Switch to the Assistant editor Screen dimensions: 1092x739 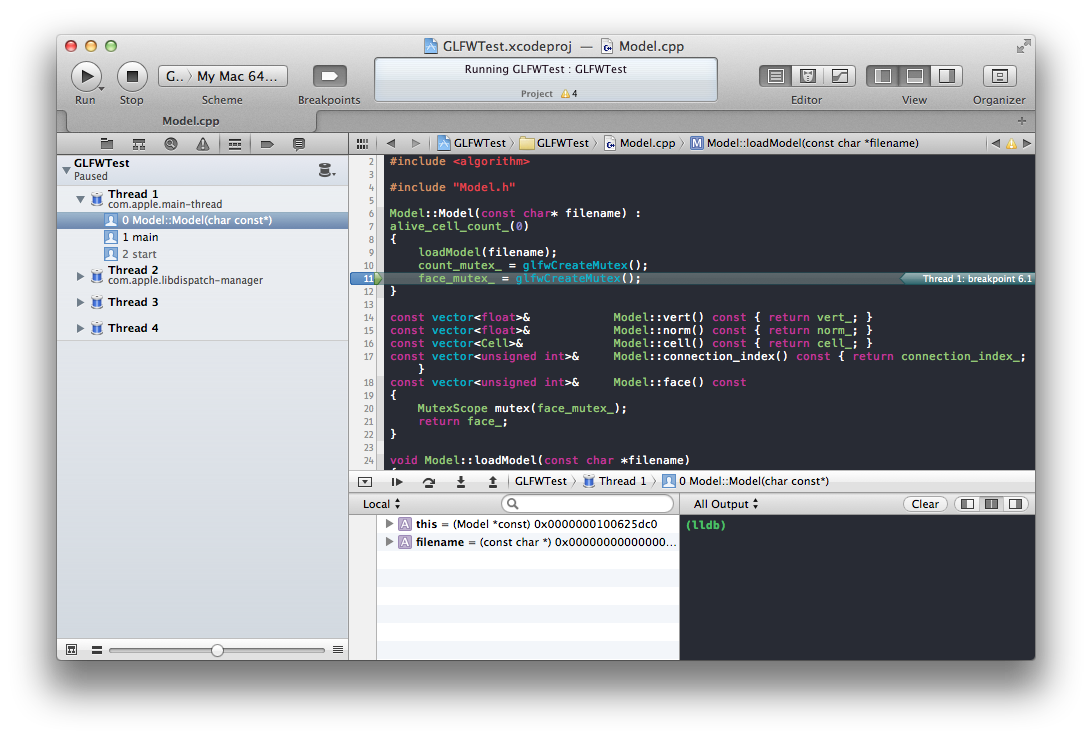[x=807, y=76]
